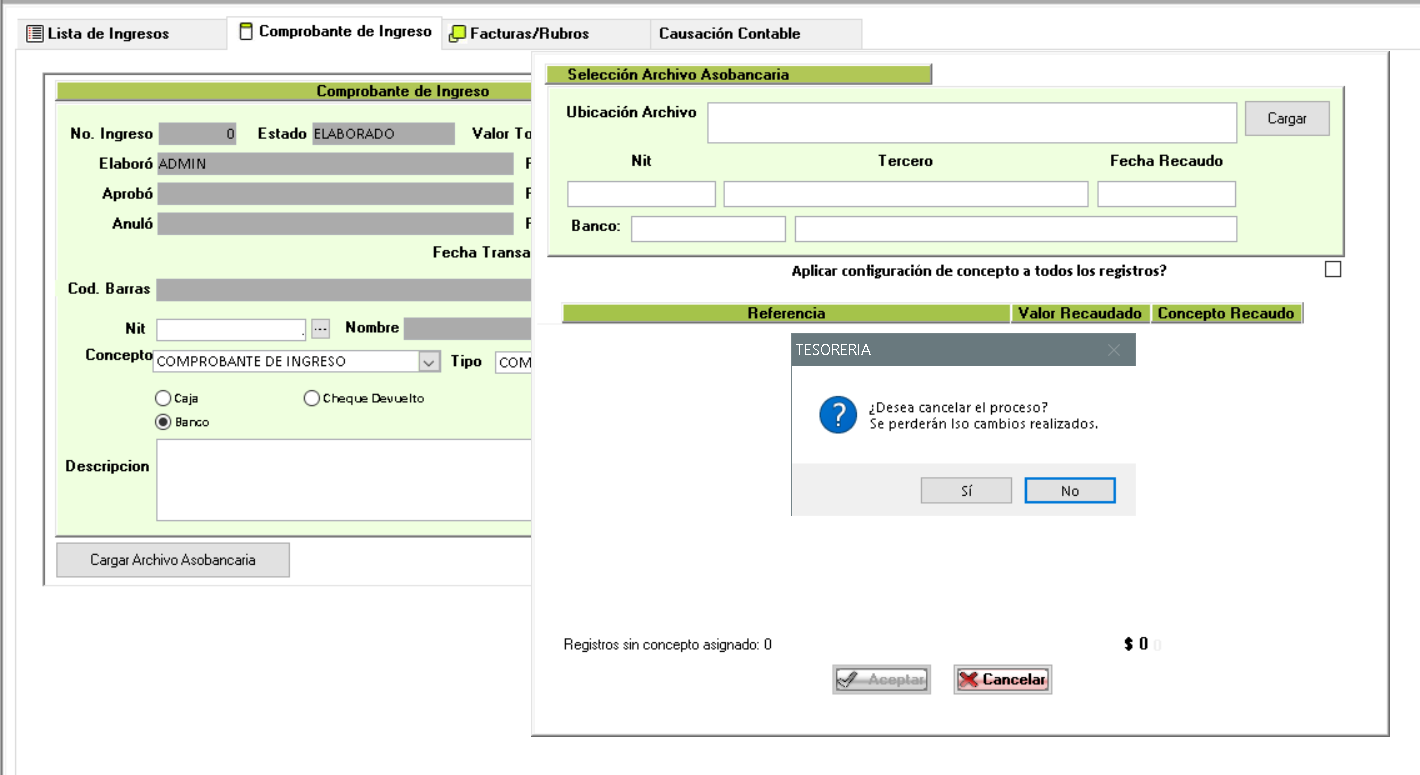Open the Nit lookup ellipsis button
Image resolution: width=1420 pixels, height=775 pixels.
point(320,328)
